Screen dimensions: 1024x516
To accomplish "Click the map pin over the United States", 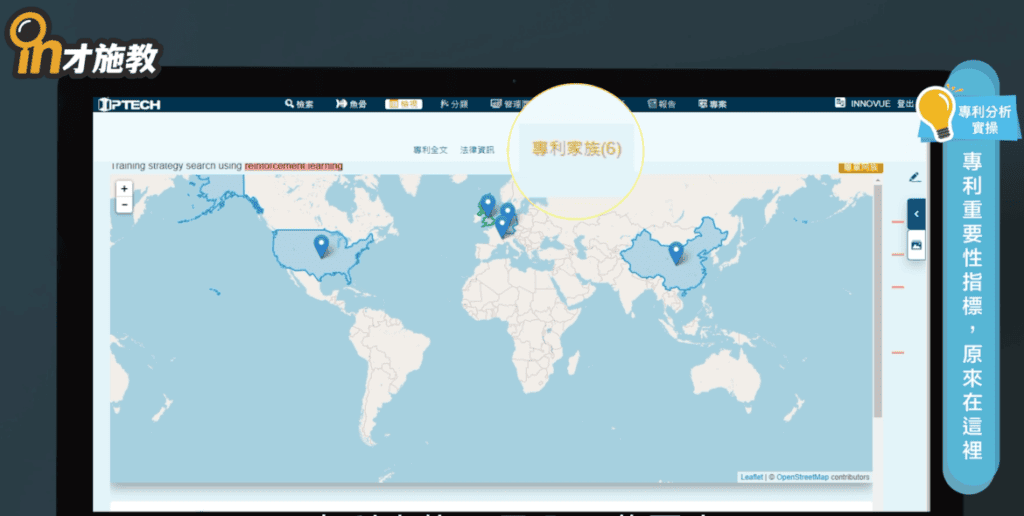I will click(321, 245).
